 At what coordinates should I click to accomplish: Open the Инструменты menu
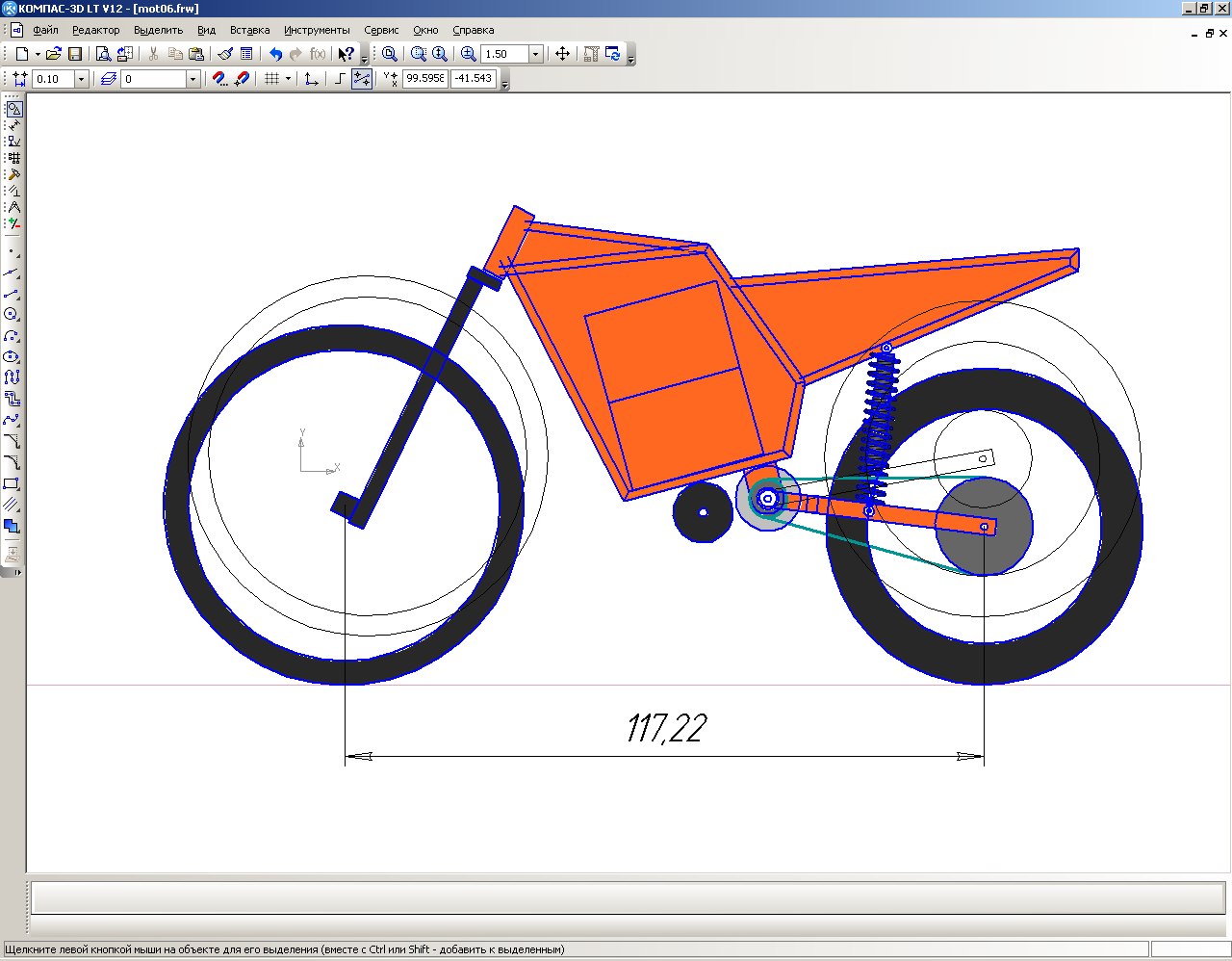(317, 30)
